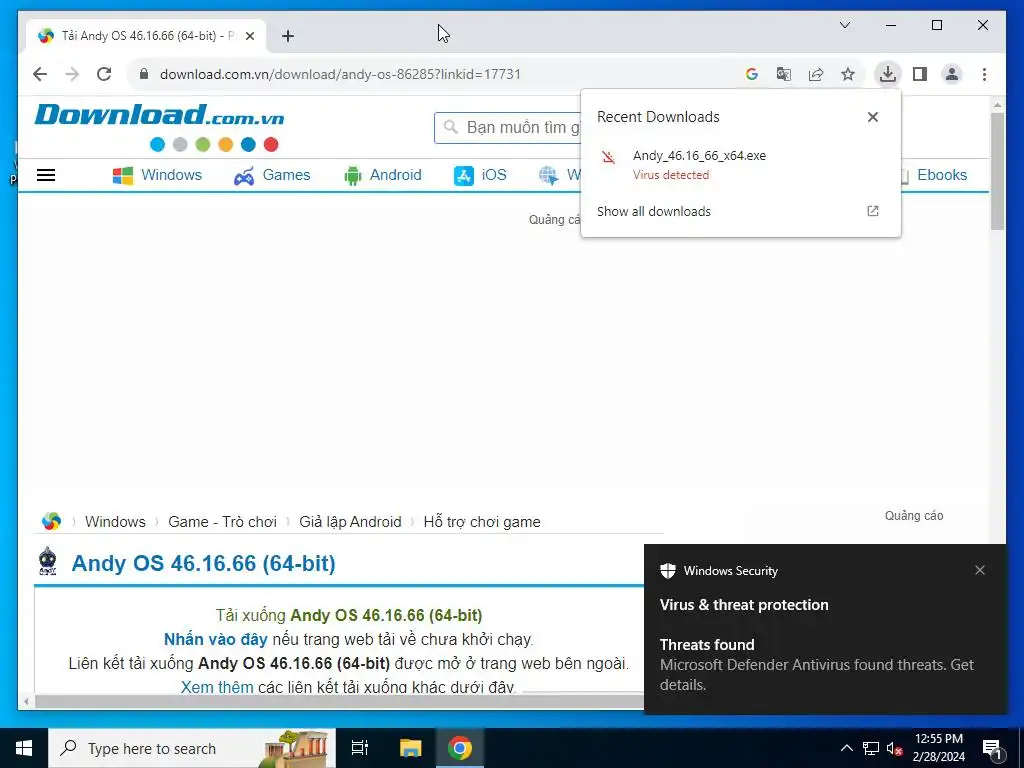The image size is (1024, 768).
Task: Open the Chrome side panel icon
Action: click(x=920, y=74)
